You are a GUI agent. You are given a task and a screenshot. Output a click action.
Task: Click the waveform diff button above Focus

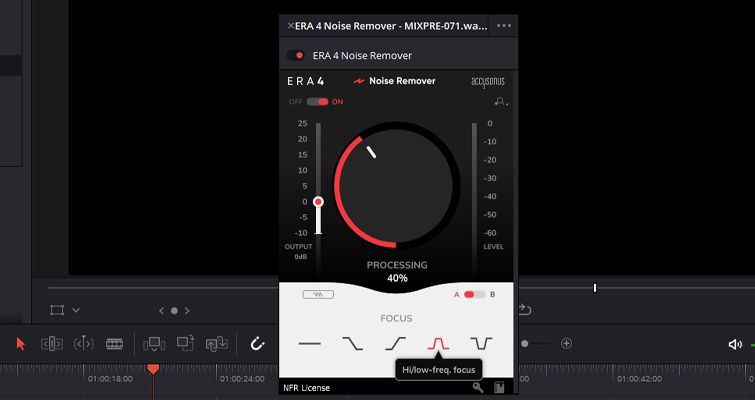[x=318, y=295]
